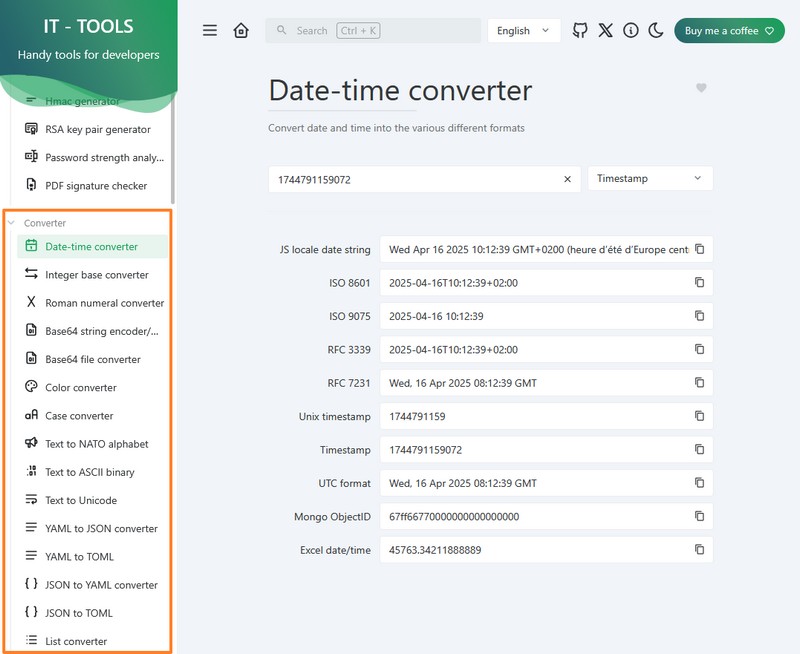
Task: Open the English language dropdown
Action: [523, 31]
